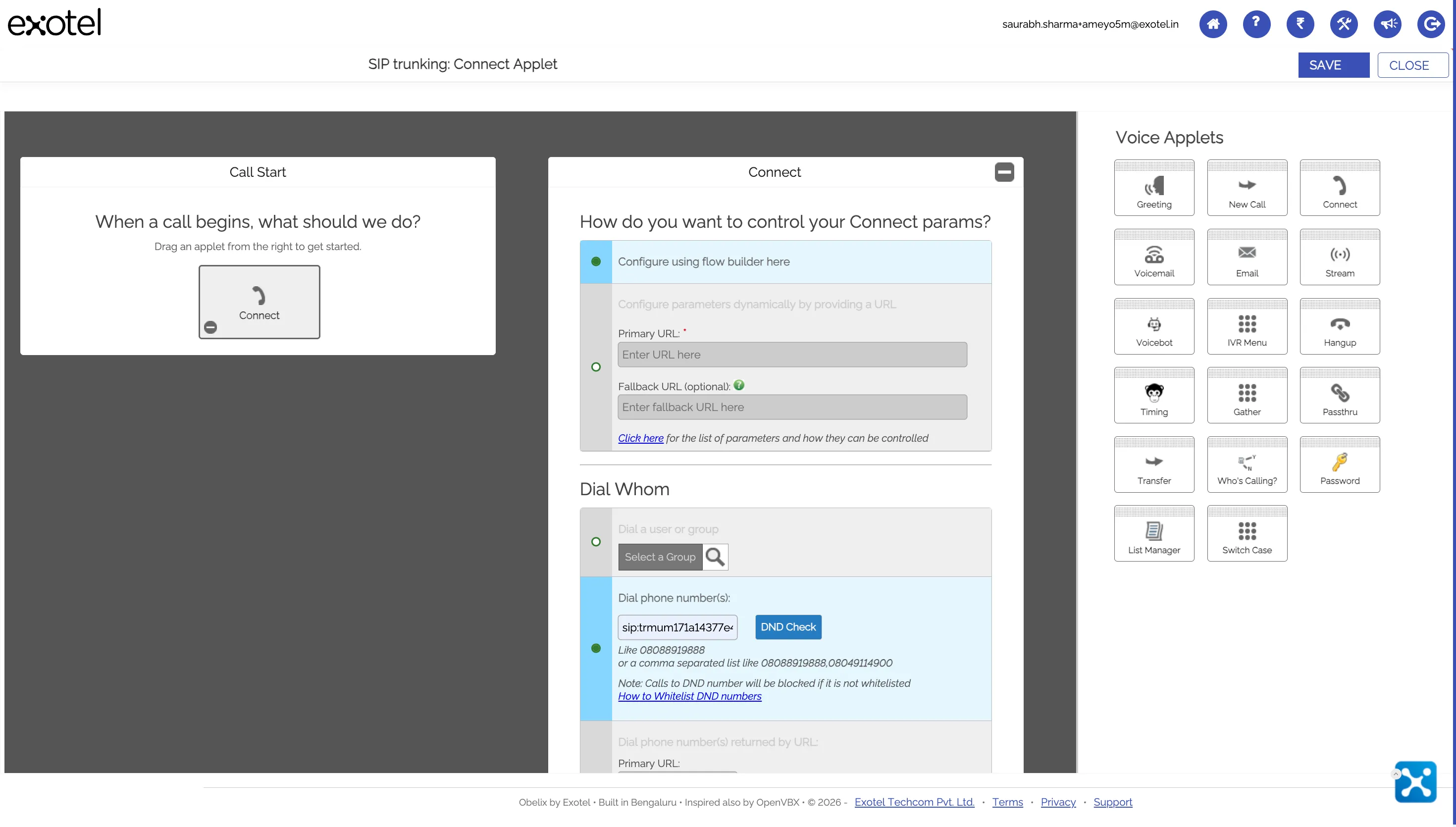Select the New Call applet
Viewport: 1456px width, 827px height.
1247,188
